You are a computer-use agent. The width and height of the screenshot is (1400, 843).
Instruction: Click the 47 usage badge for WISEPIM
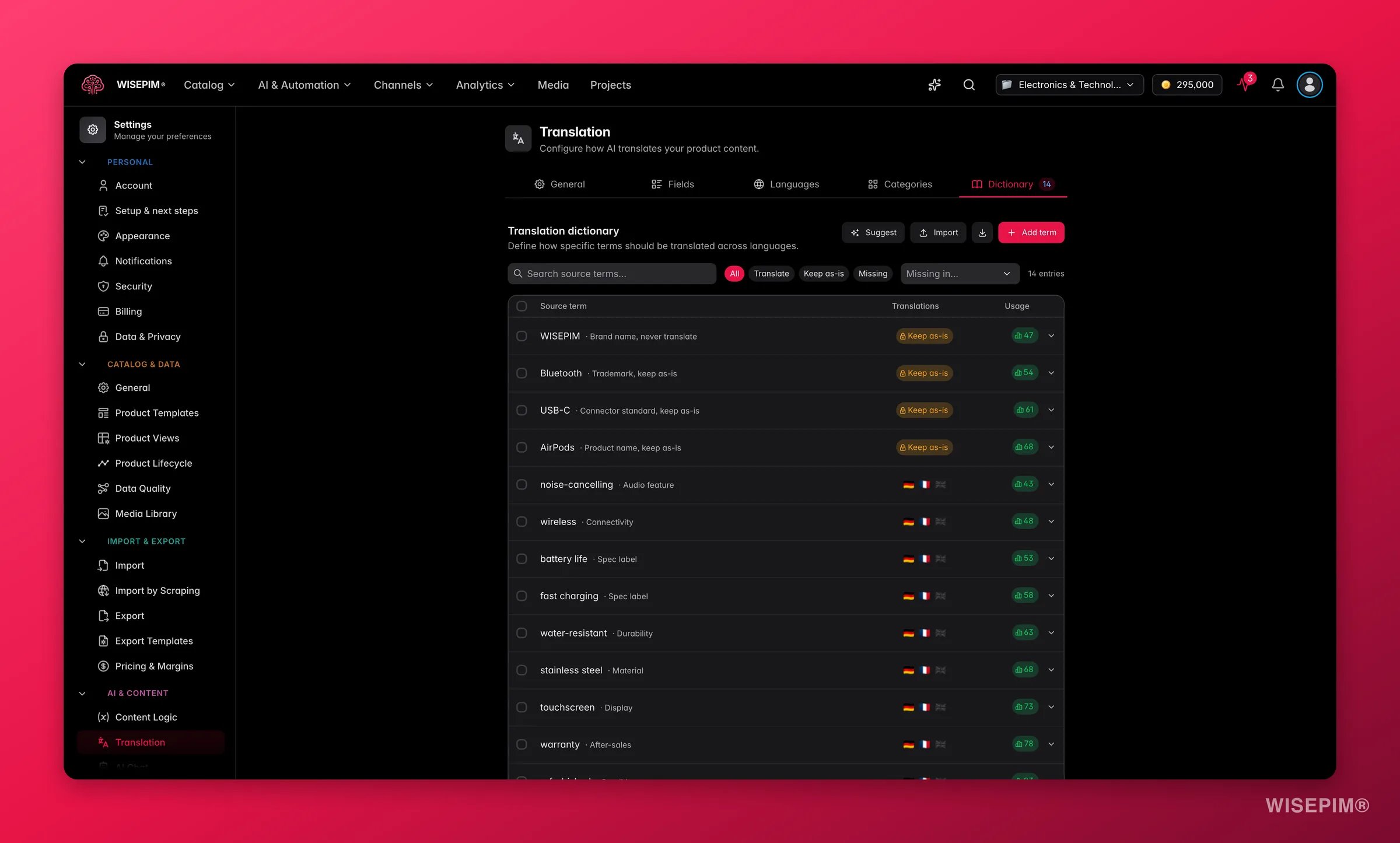point(1024,335)
